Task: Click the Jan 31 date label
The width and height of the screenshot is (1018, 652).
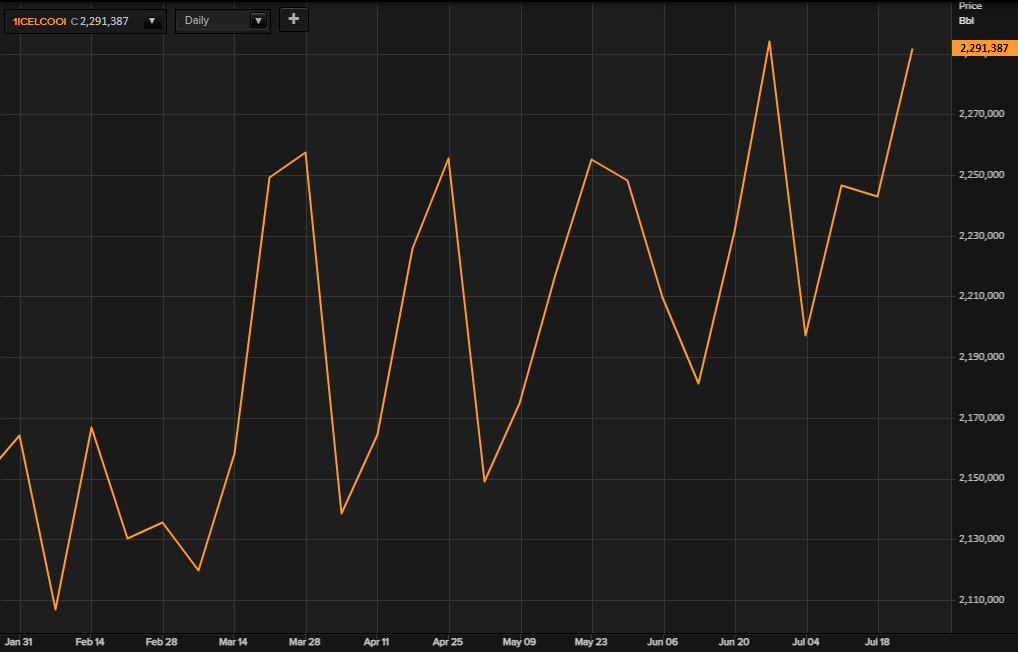Action: click(x=20, y=641)
